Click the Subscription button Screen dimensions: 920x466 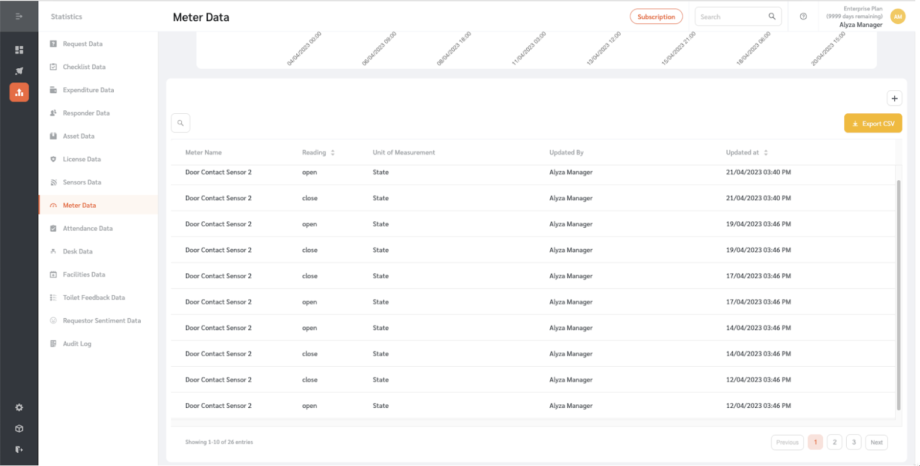pyautogui.click(x=656, y=16)
